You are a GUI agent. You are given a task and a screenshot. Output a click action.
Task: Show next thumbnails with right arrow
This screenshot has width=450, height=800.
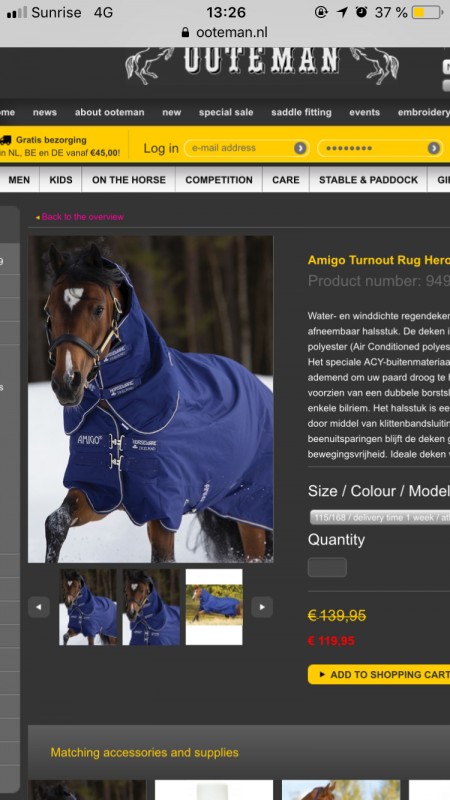click(x=262, y=607)
